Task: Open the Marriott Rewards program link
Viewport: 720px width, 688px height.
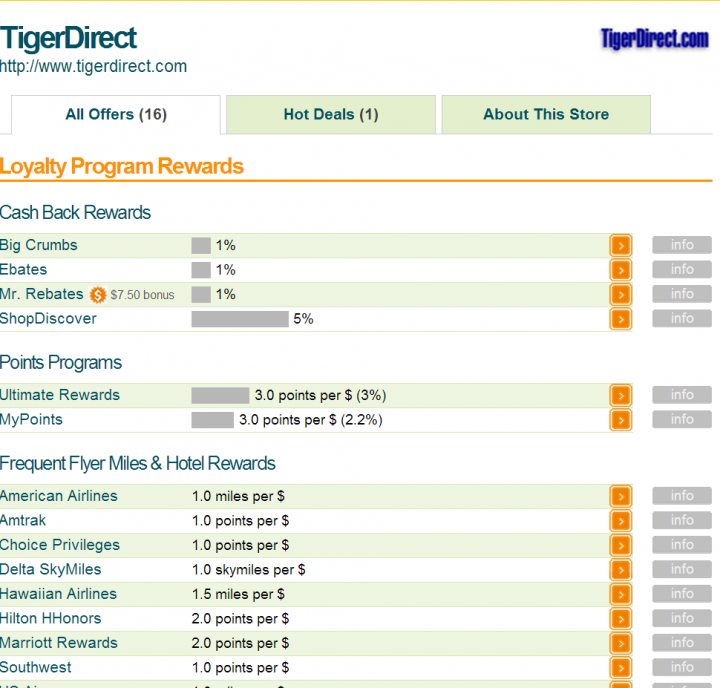Action: (x=59, y=643)
